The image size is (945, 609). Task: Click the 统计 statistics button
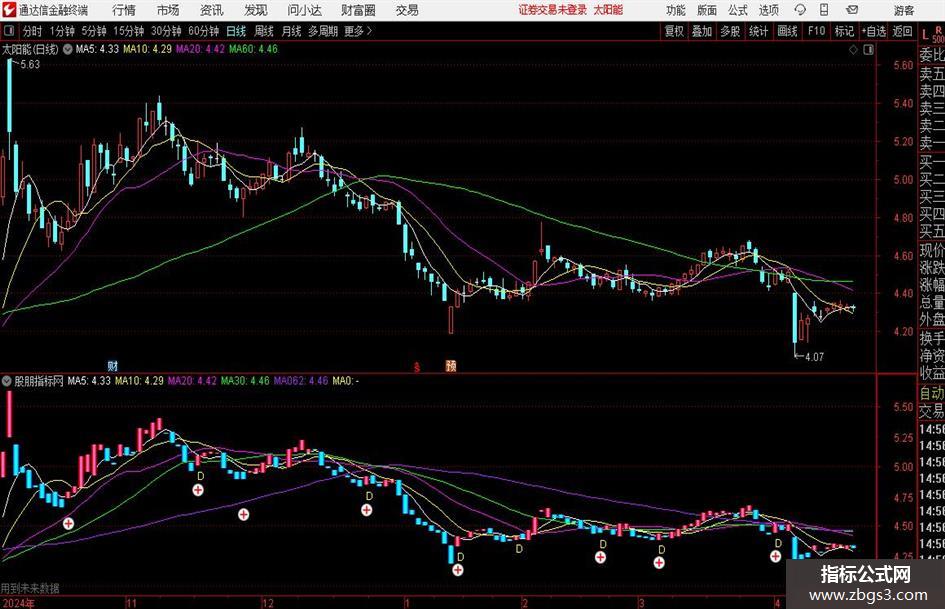click(x=758, y=31)
